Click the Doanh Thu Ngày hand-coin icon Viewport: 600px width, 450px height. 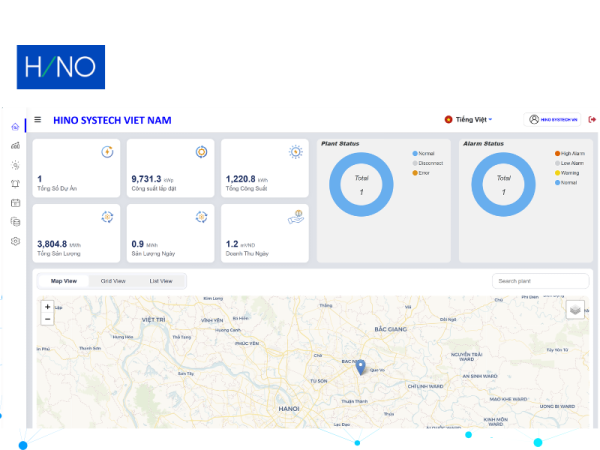[x=296, y=217]
